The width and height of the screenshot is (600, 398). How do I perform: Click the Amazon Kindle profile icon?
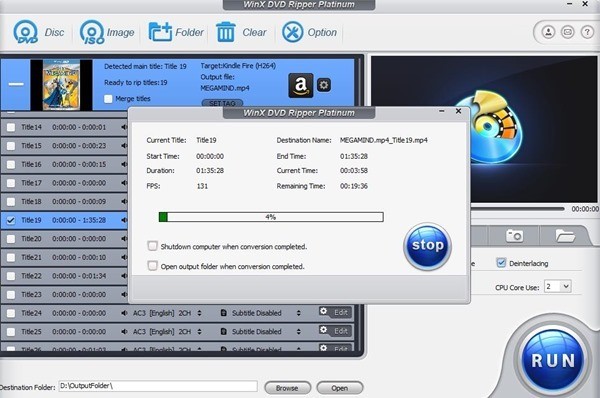[300, 85]
